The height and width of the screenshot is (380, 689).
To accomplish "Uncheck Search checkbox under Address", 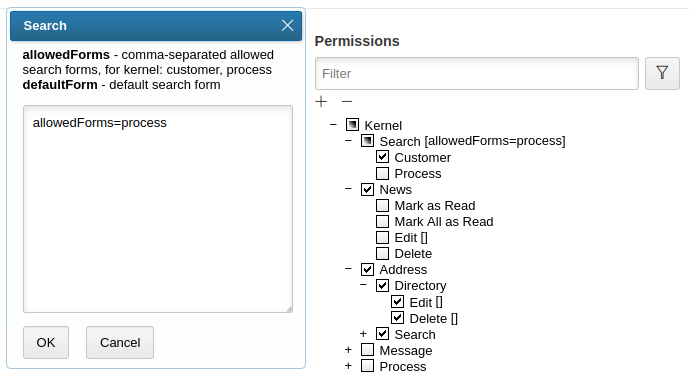I will click(382, 334).
